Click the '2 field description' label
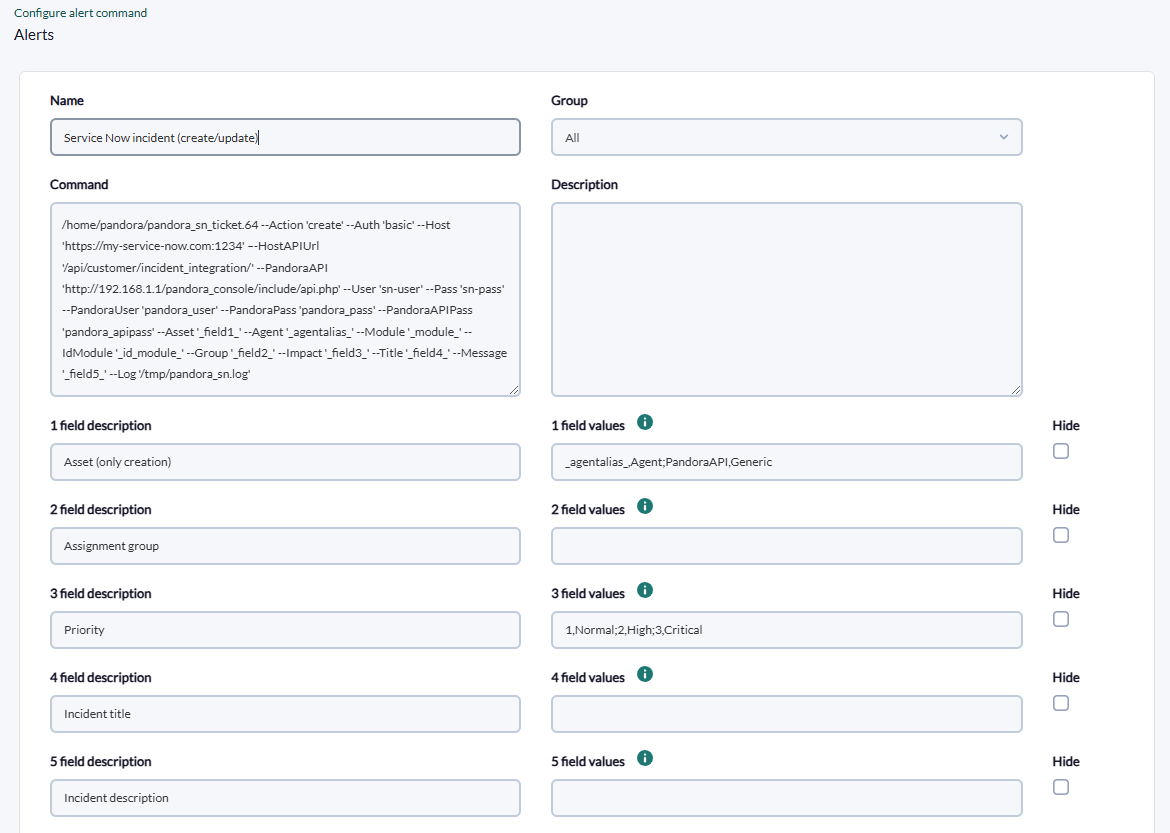 (101, 510)
